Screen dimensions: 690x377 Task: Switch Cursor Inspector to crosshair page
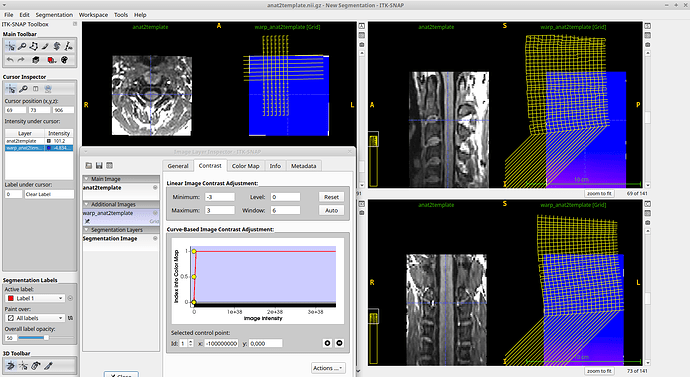(x=11, y=89)
